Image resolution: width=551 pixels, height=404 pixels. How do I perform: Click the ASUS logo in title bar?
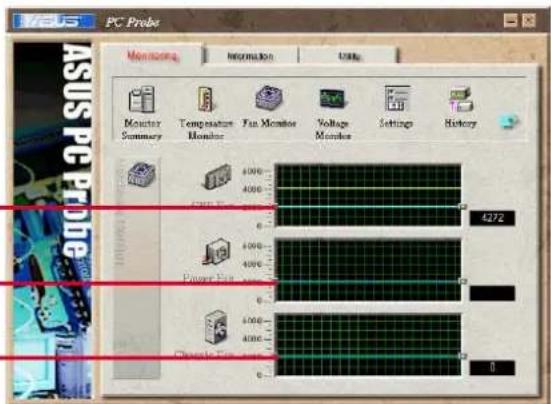(54, 21)
